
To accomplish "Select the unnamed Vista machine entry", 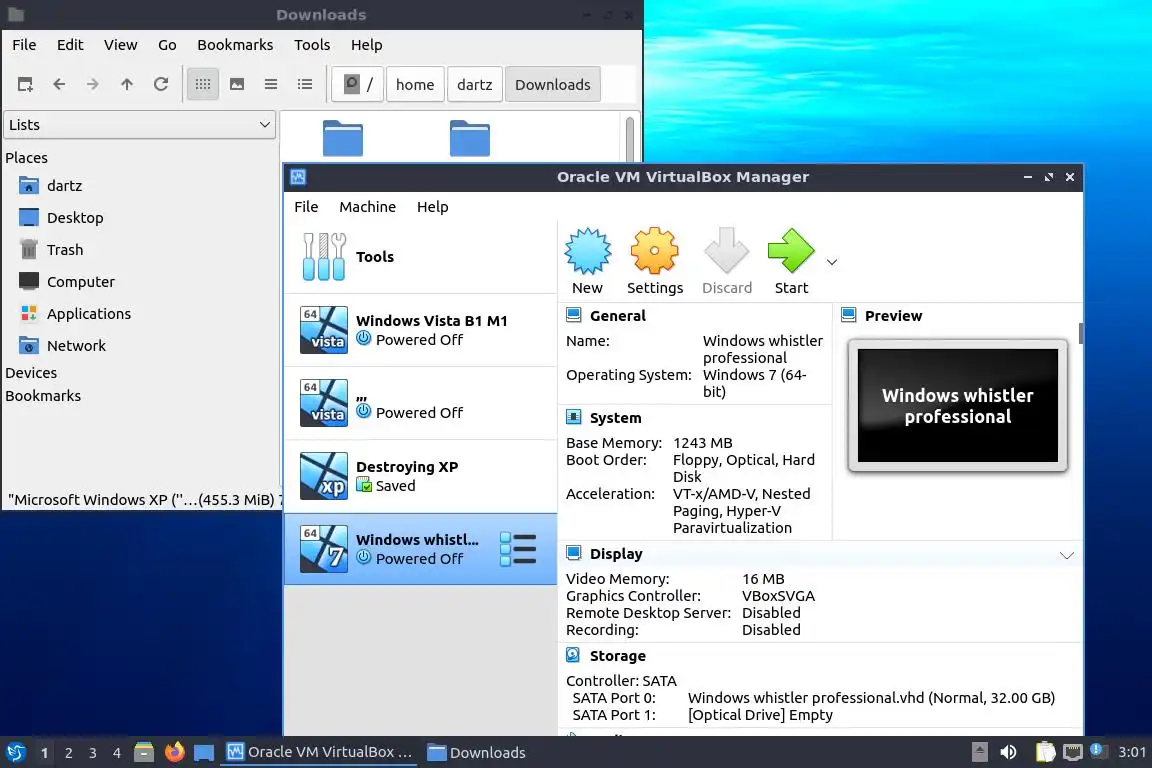I will (420, 403).
